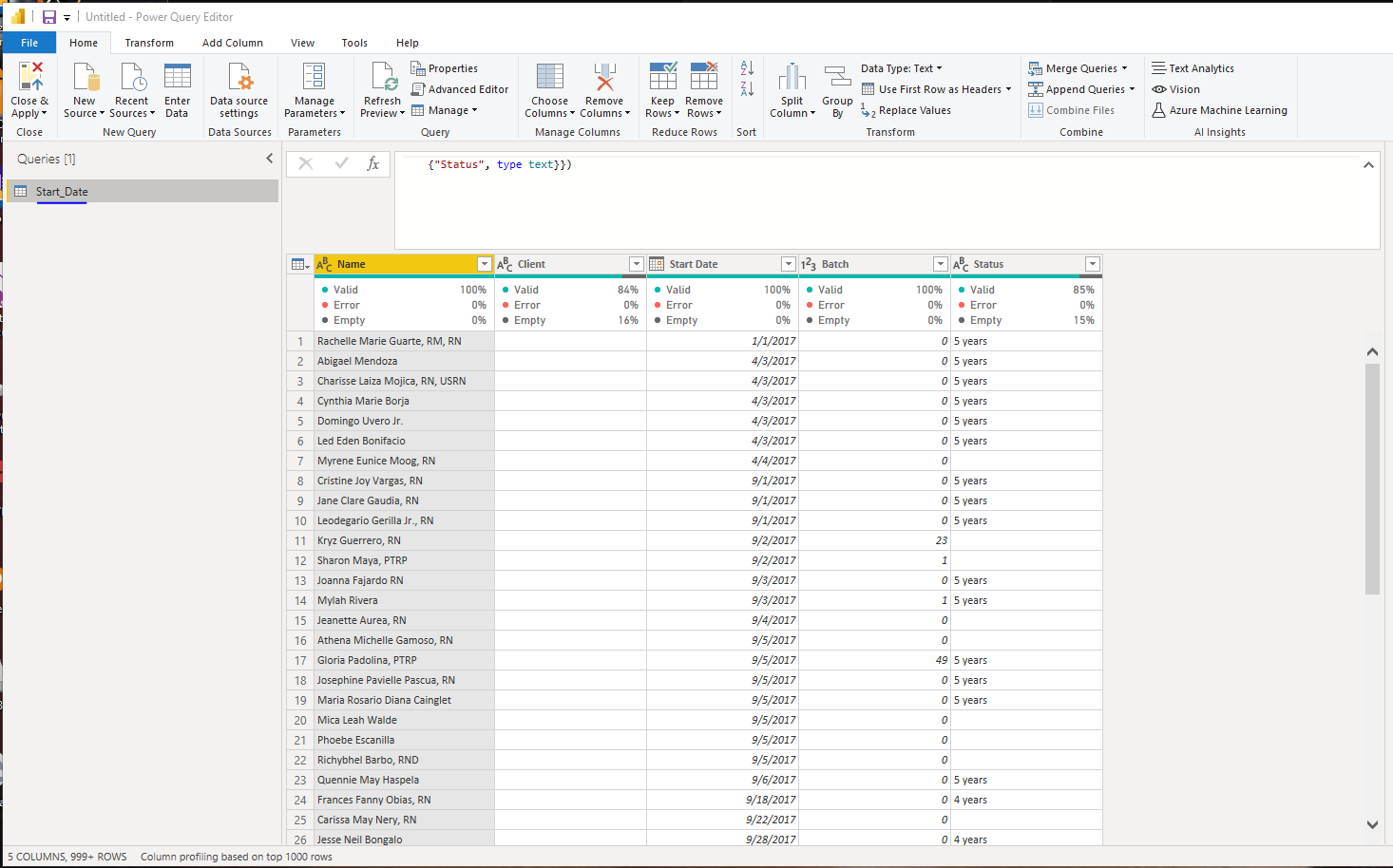Screen dimensions: 1393x868
Task: Open the Advanced Editor
Action: (x=460, y=89)
